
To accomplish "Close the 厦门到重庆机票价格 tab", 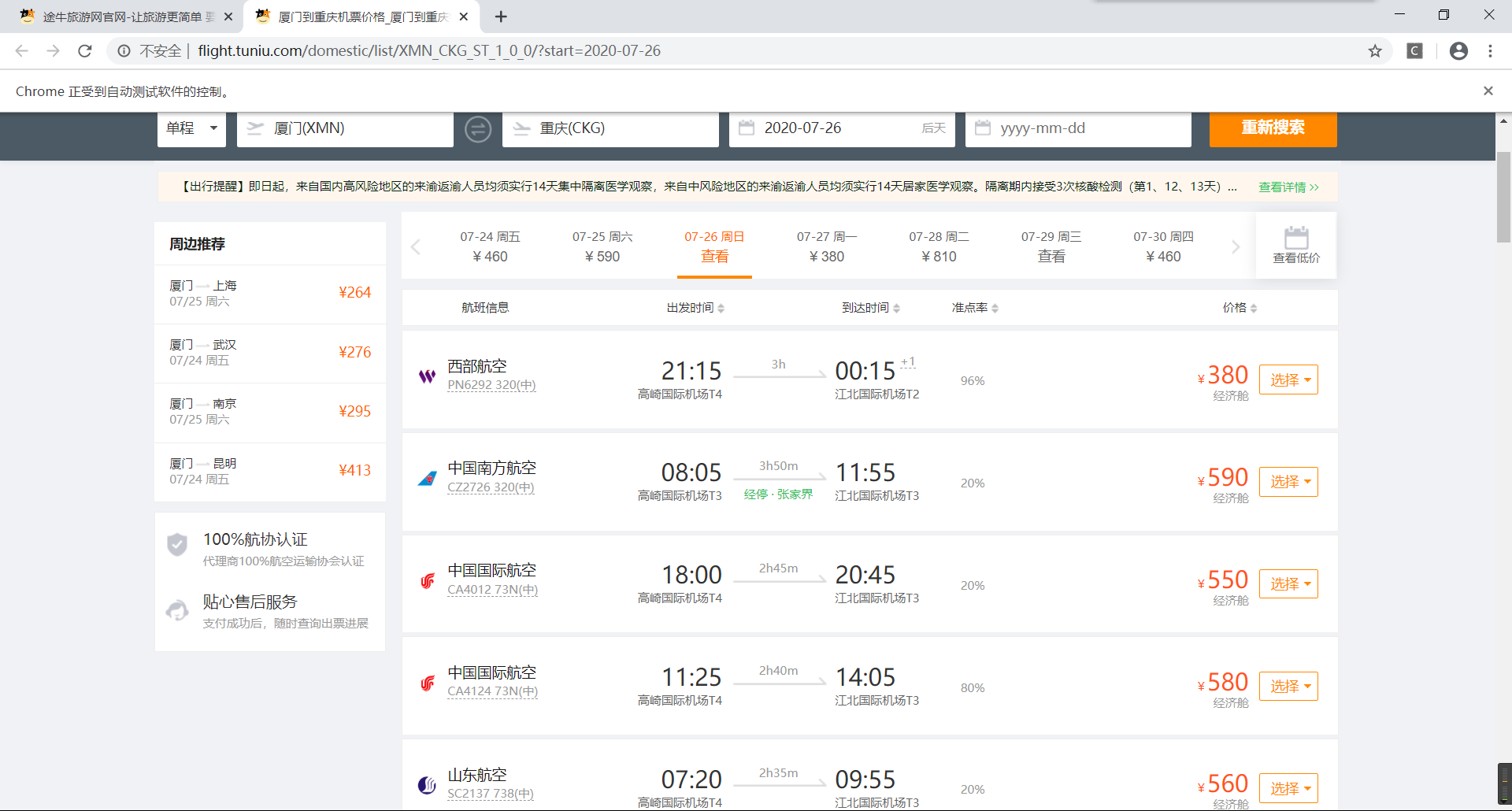I will (x=464, y=17).
